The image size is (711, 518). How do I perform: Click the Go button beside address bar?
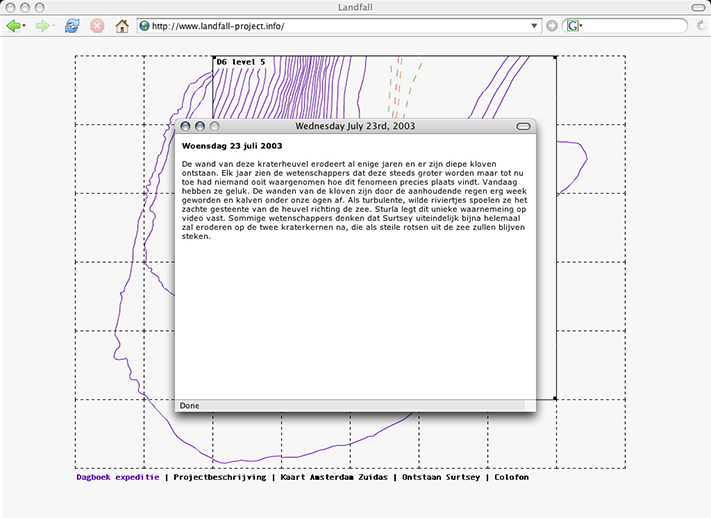pyautogui.click(x=552, y=26)
